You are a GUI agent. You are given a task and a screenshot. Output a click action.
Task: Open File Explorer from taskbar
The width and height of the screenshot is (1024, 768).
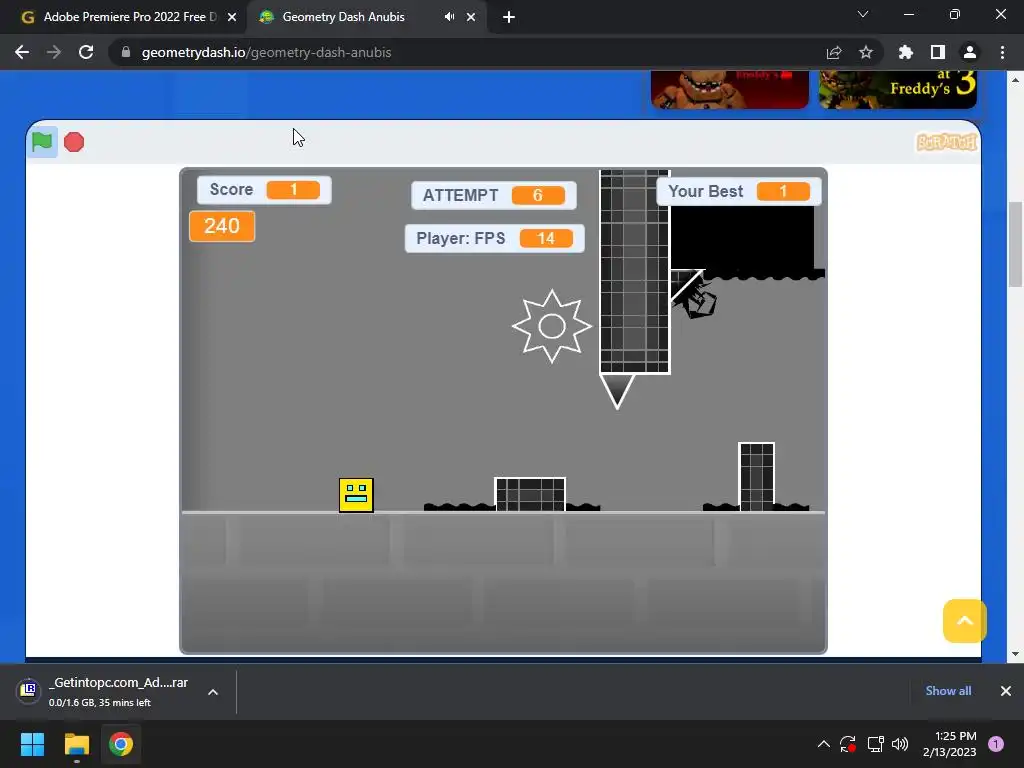point(76,744)
